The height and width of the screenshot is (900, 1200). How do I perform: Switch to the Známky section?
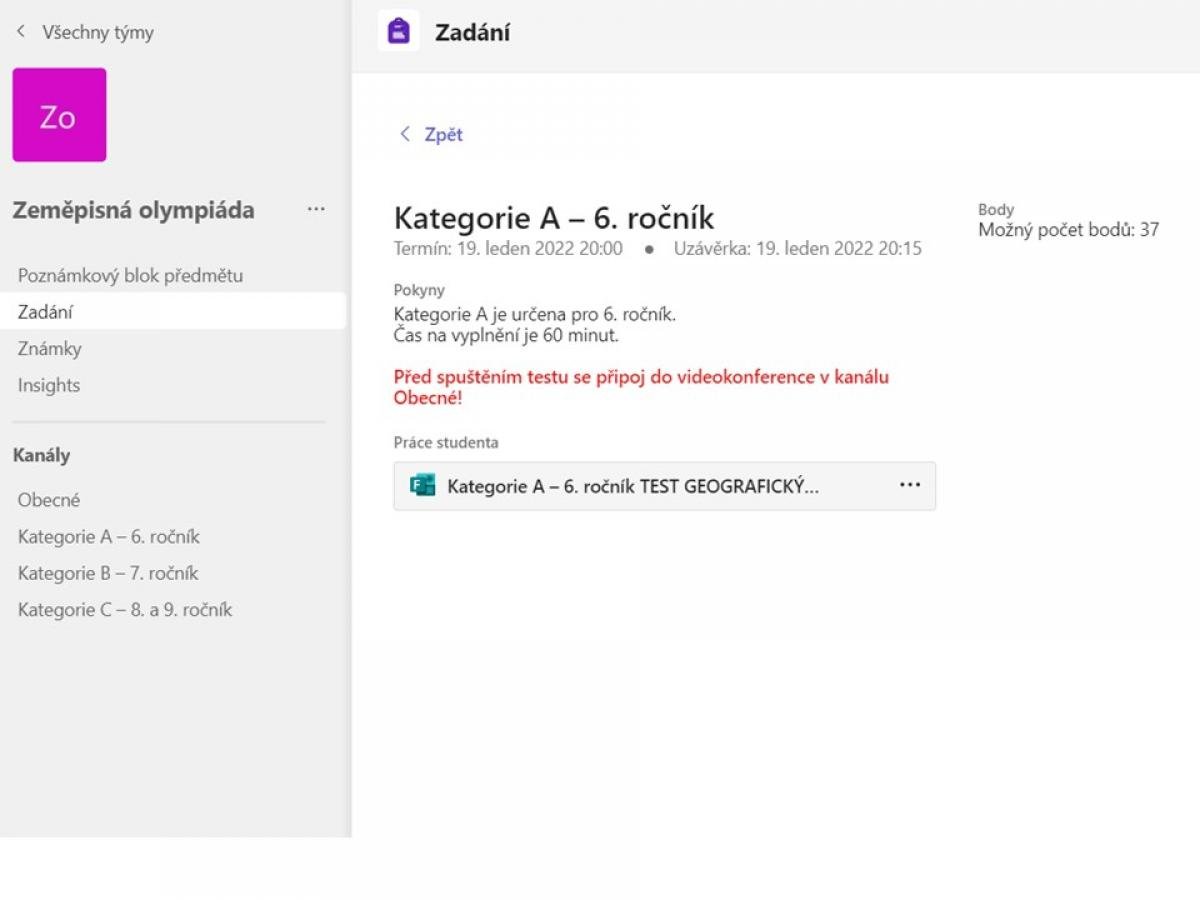pyautogui.click(x=49, y=349)
